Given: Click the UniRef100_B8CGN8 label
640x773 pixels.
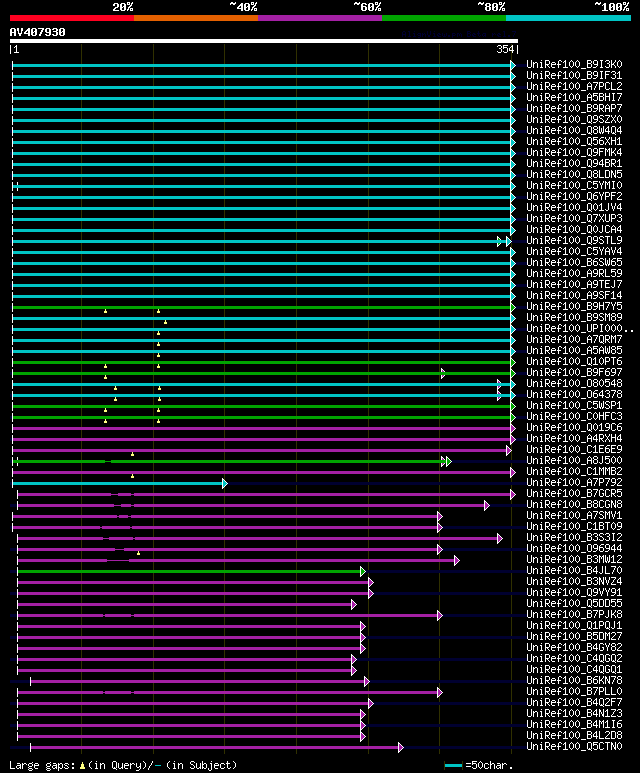Looking at the screenshot, I should coord(574,504).
